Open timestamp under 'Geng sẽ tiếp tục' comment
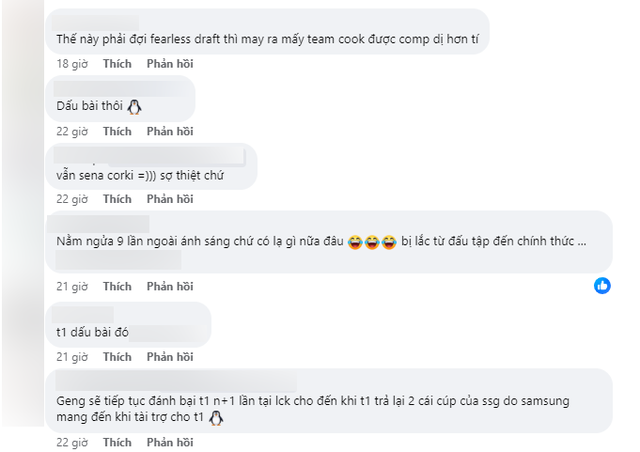The image size is (640, 452). click(72, 442)
